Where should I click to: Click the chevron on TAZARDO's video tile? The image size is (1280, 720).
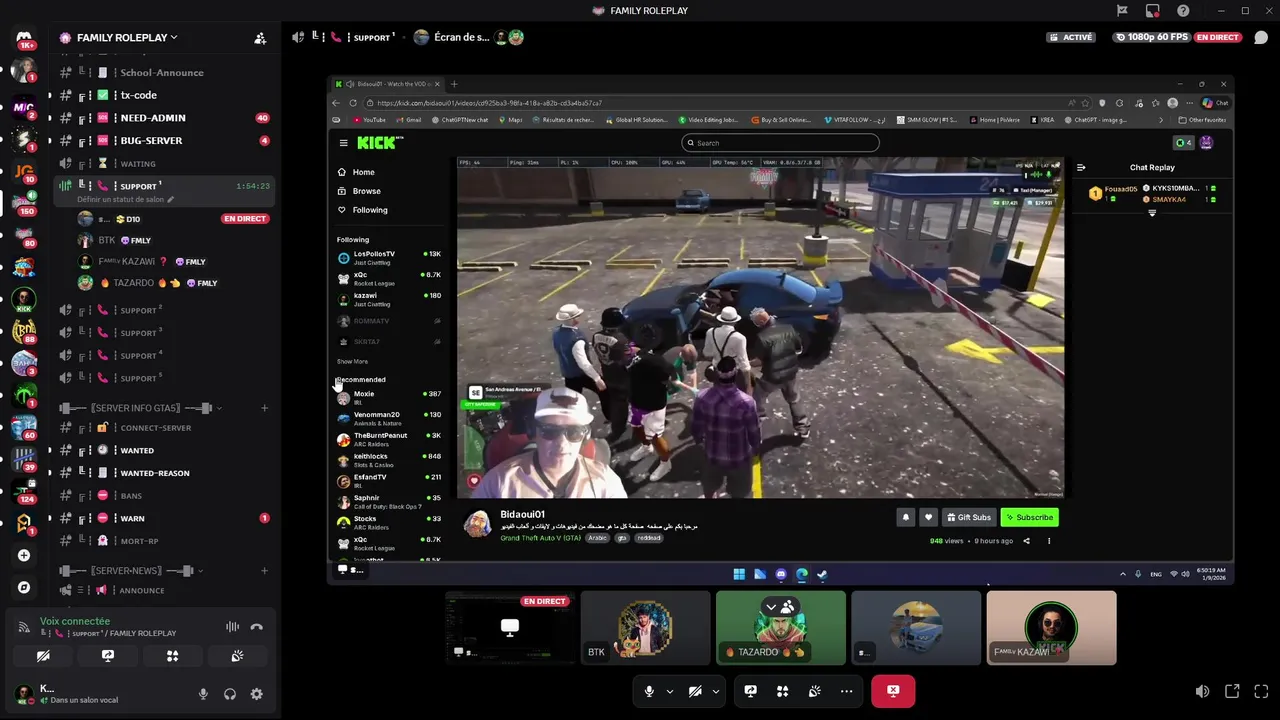point(771,607)
